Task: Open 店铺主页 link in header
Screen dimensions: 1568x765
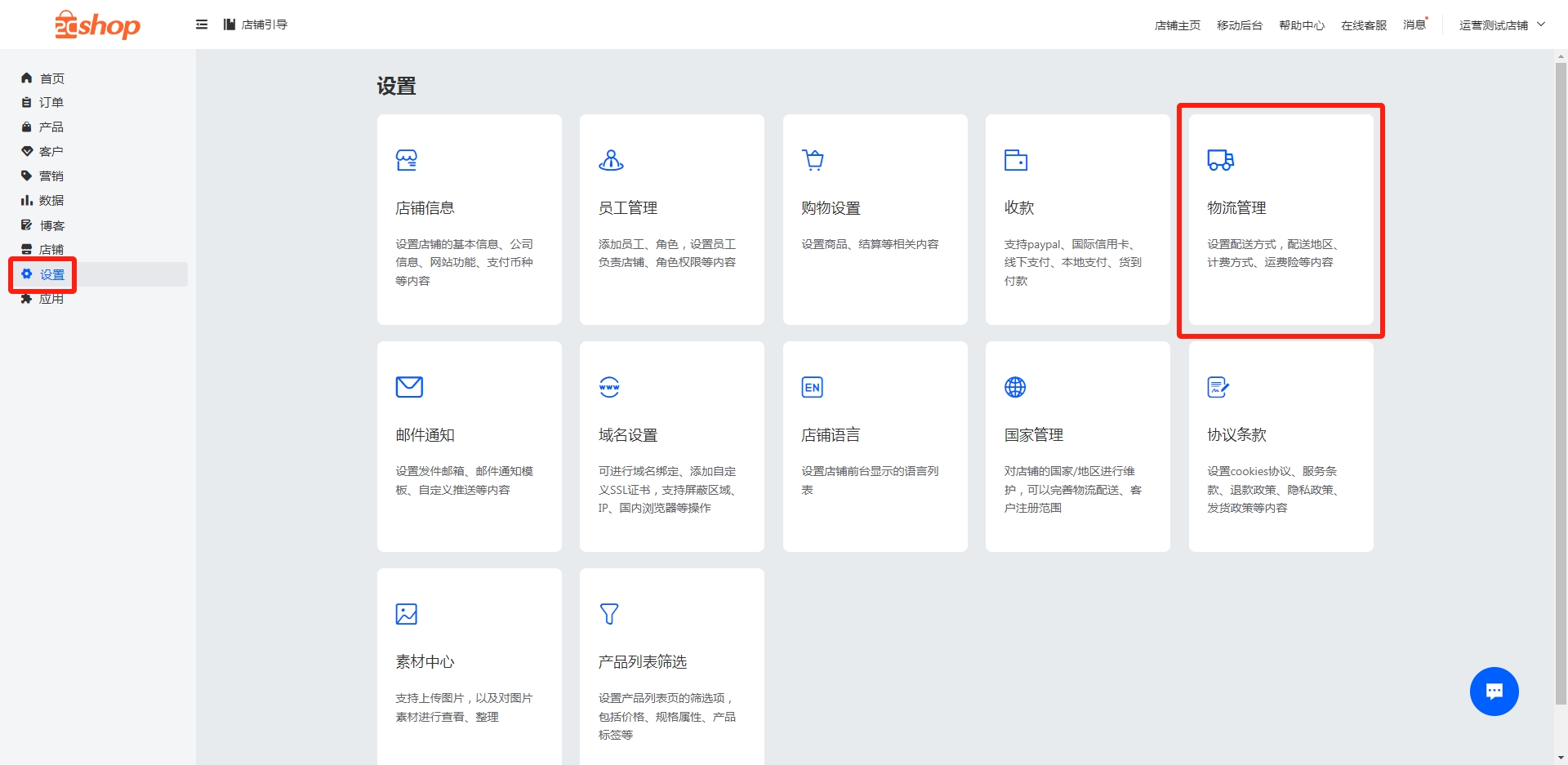Action: [1178, 25]
